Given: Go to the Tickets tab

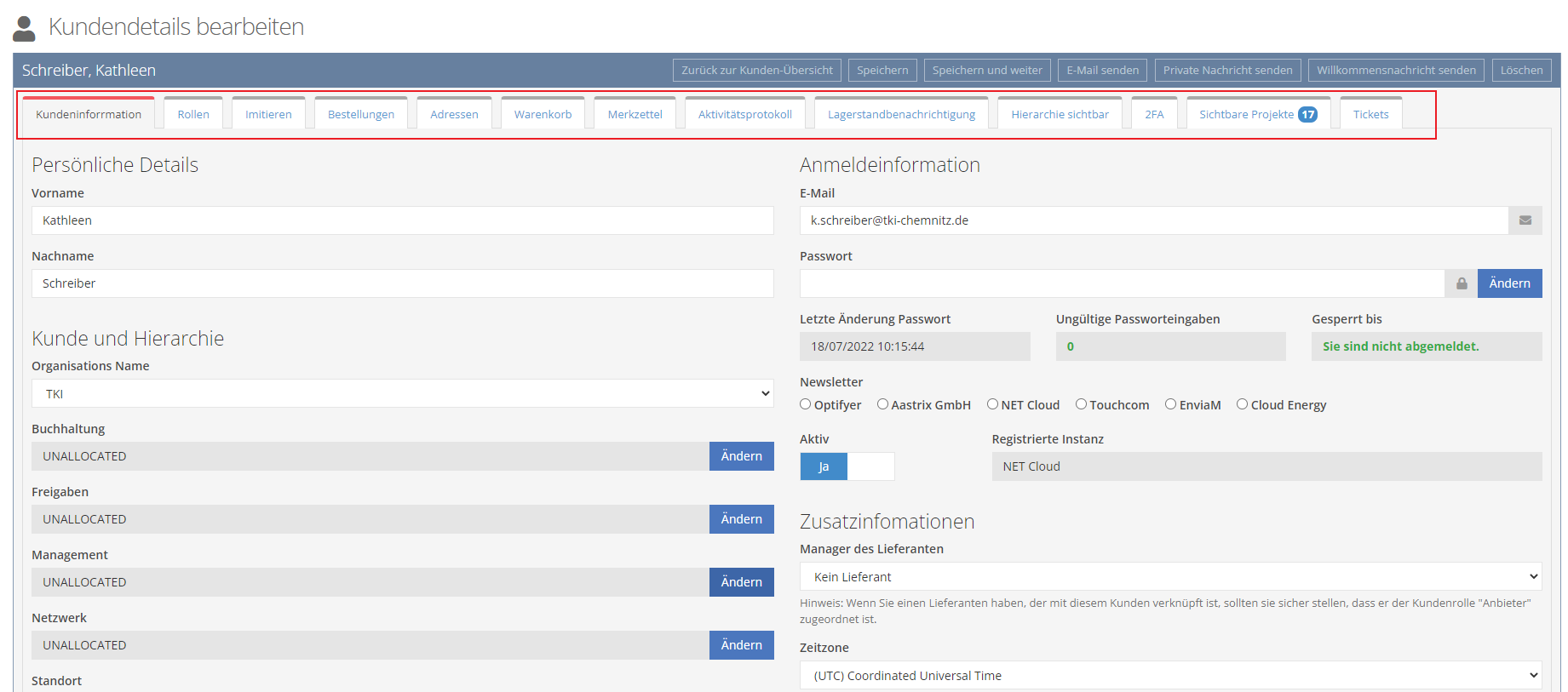Looking at the screenshot, I should 1370,115.
